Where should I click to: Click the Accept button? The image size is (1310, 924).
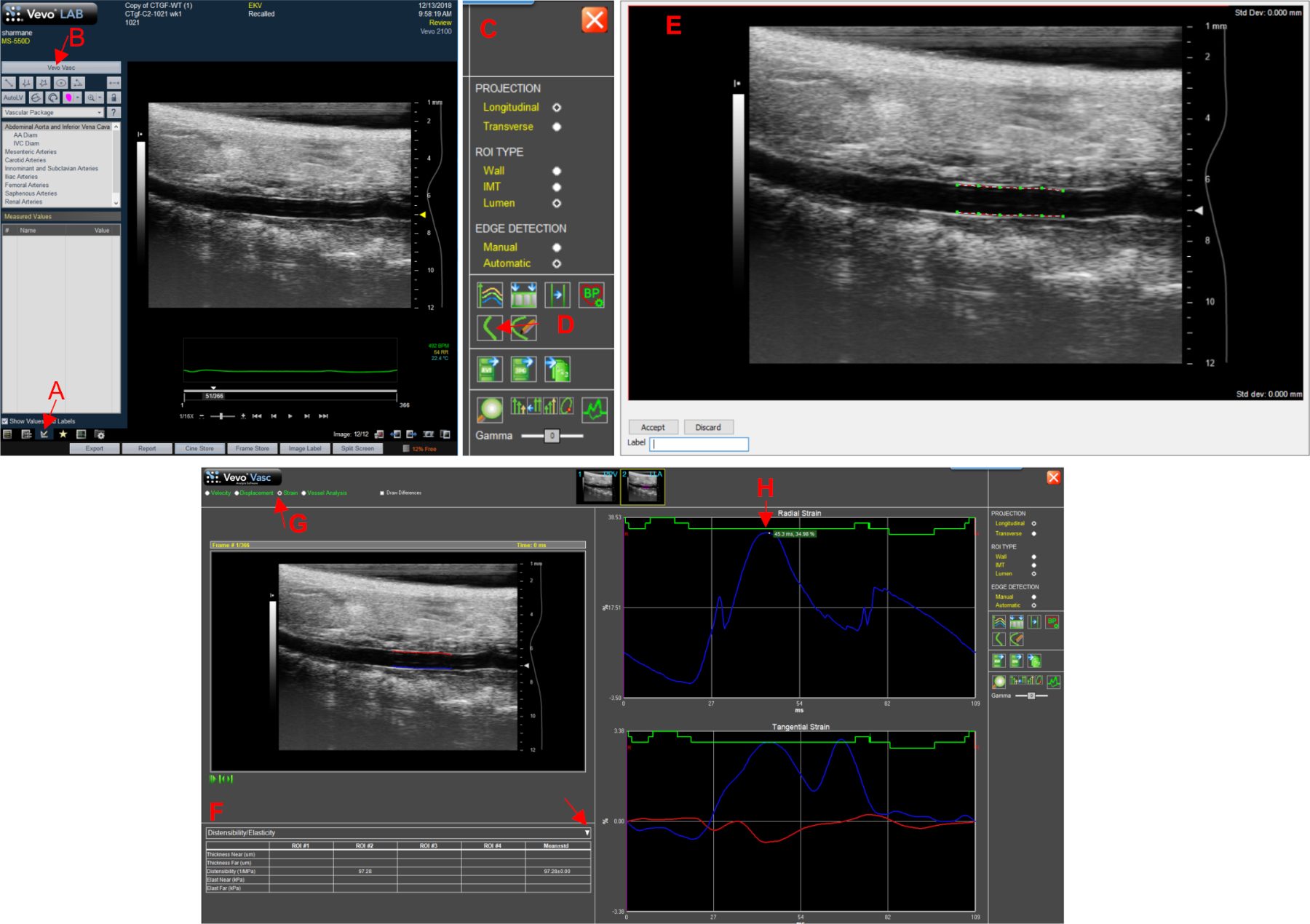tap(653, 428)
